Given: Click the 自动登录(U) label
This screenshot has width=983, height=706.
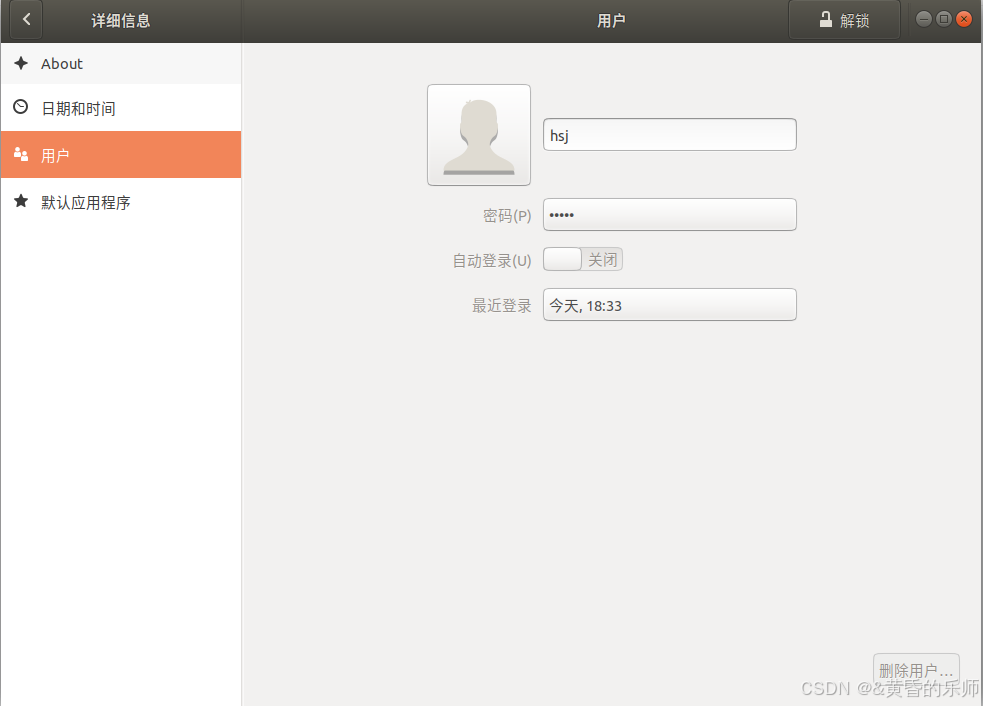Looking at the screenshot, I should 492,260.
